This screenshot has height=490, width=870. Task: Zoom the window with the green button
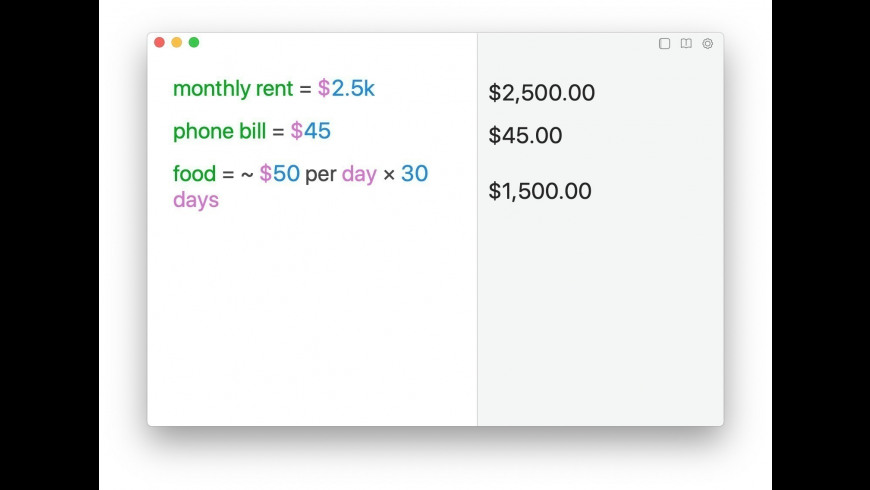click(194, 42)
